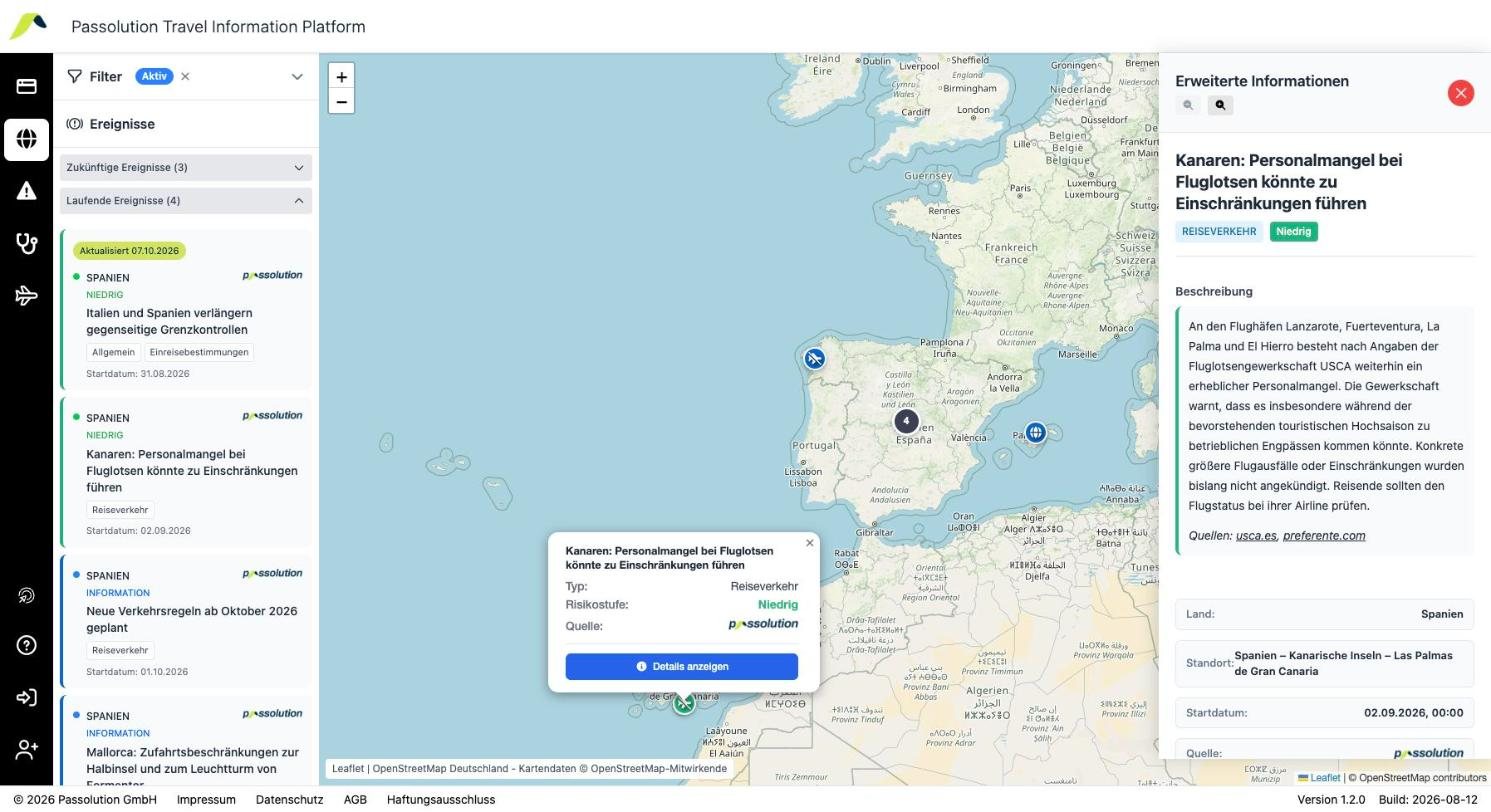
Task: Zoom out on the map
Action: 341,102
